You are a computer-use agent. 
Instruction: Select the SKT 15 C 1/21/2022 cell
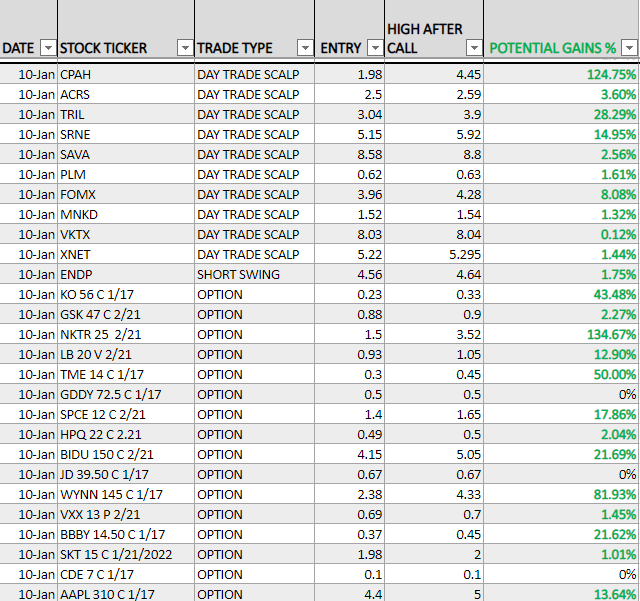click(x=126, y=554)
